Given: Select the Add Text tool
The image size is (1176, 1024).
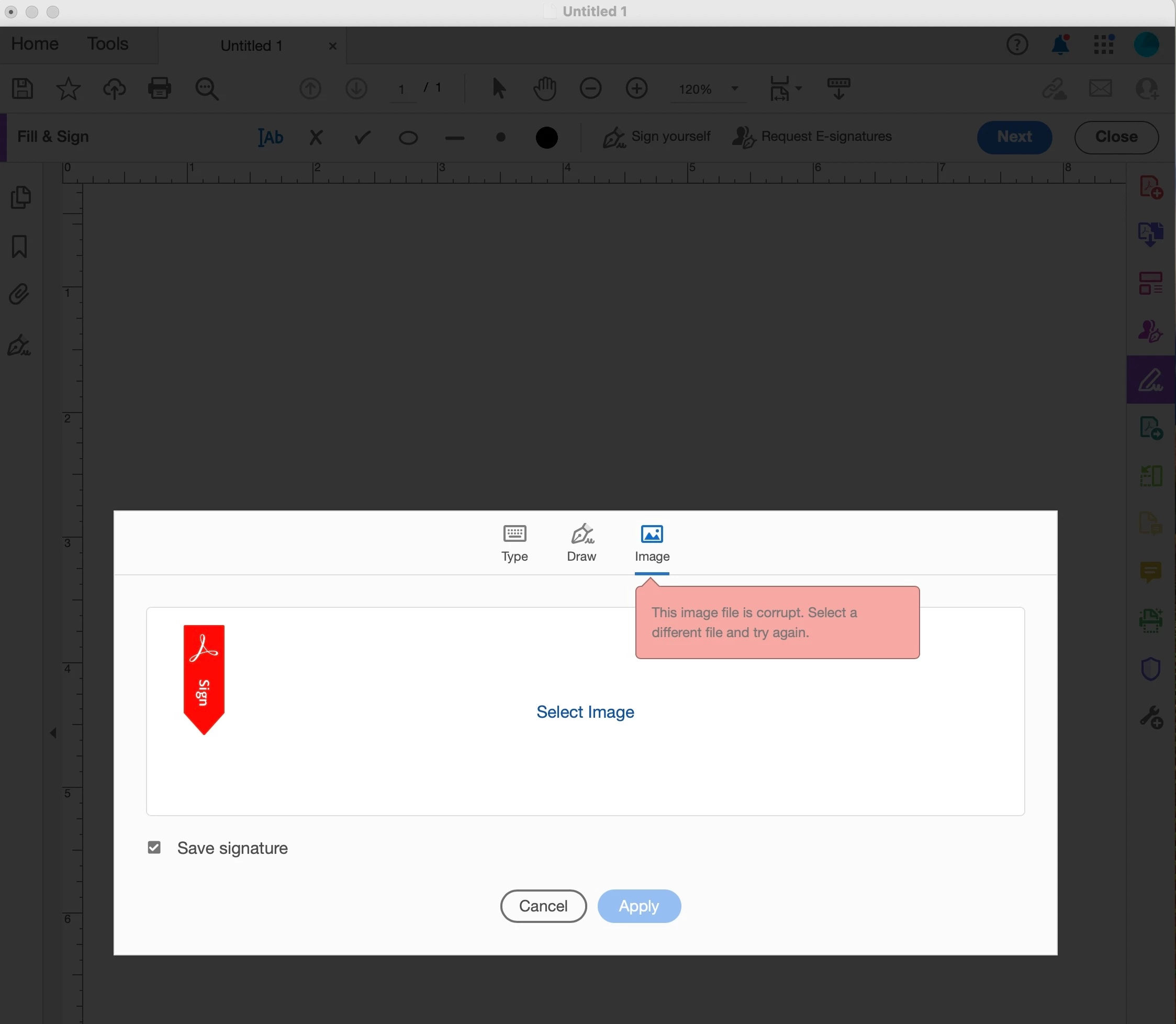Looking at the screenshot, I should 270,137.
